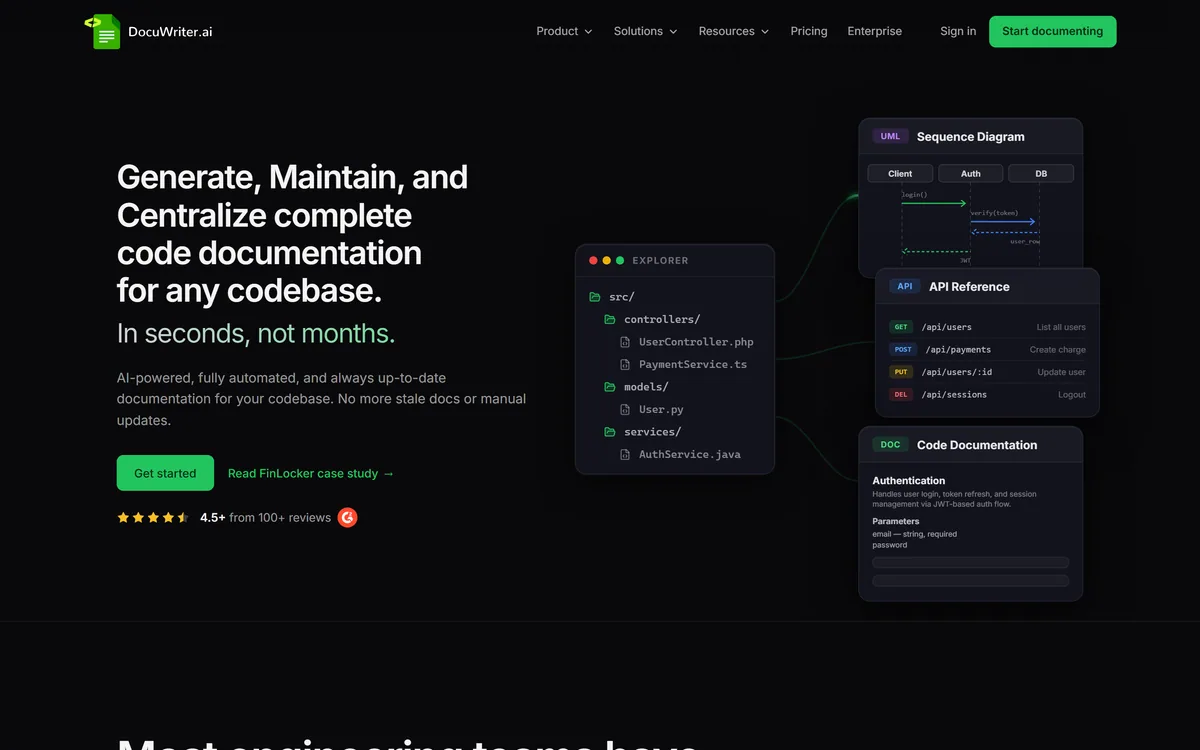Click the Parameters label in Code Documentation

(x=896, y=521)
